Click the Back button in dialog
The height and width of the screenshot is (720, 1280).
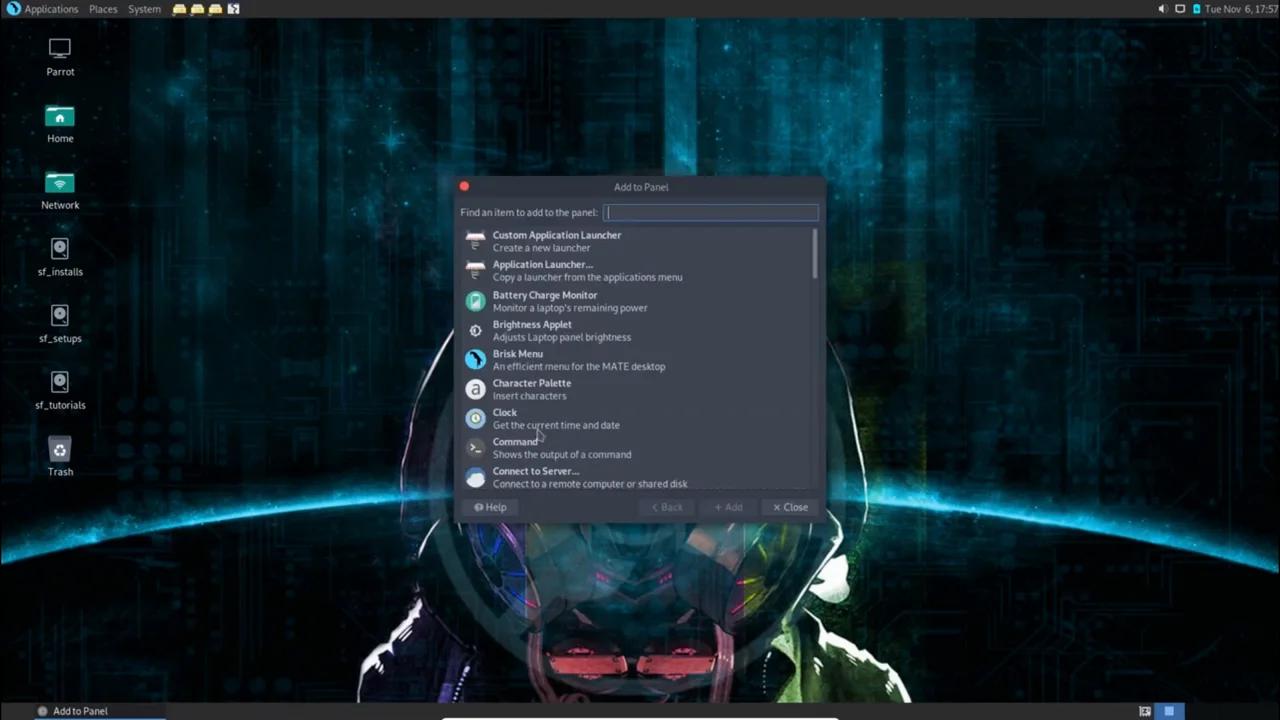667,507
